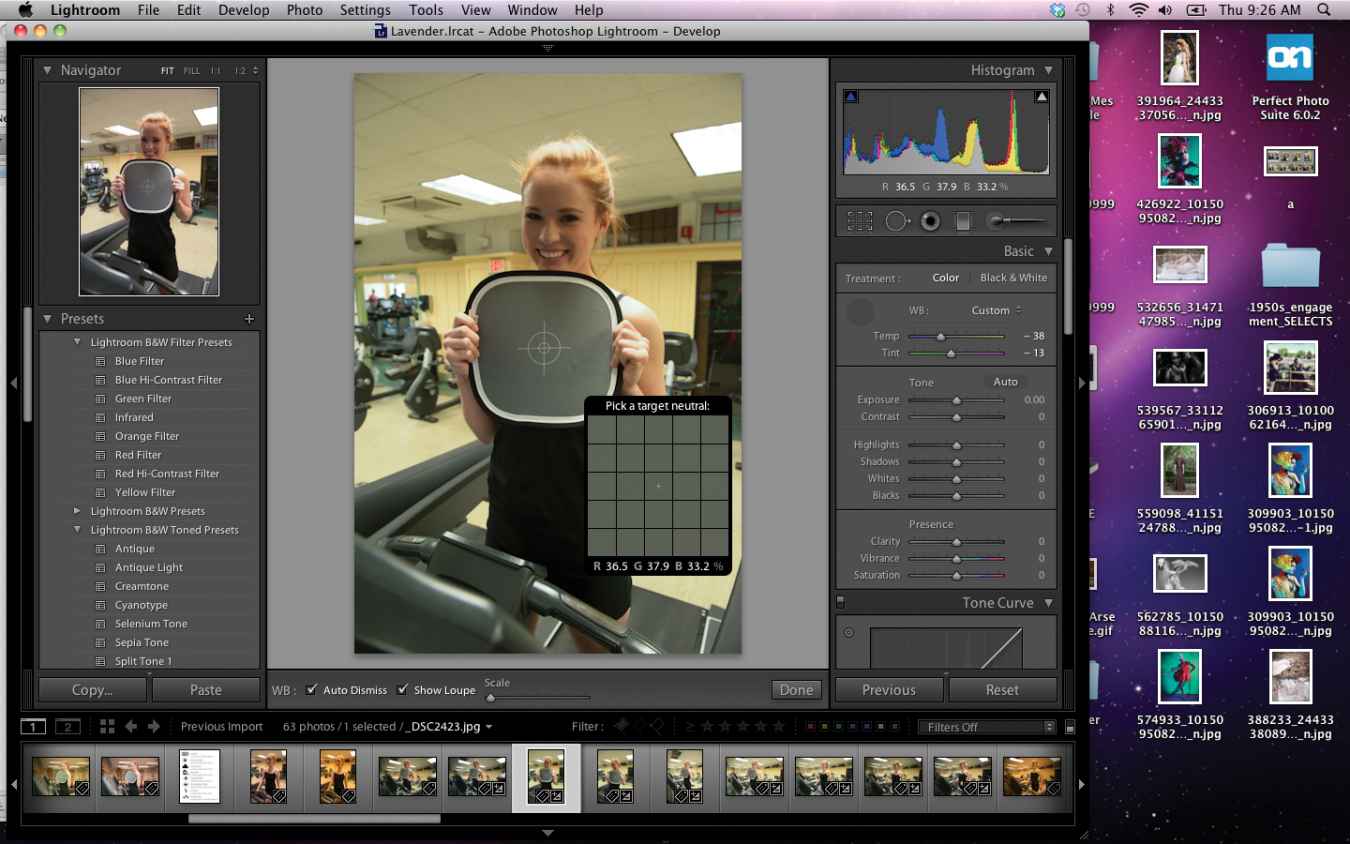Open the Lightroom application menu
The height and width of the screenshot is (844, 1350).
click(84, 10)
